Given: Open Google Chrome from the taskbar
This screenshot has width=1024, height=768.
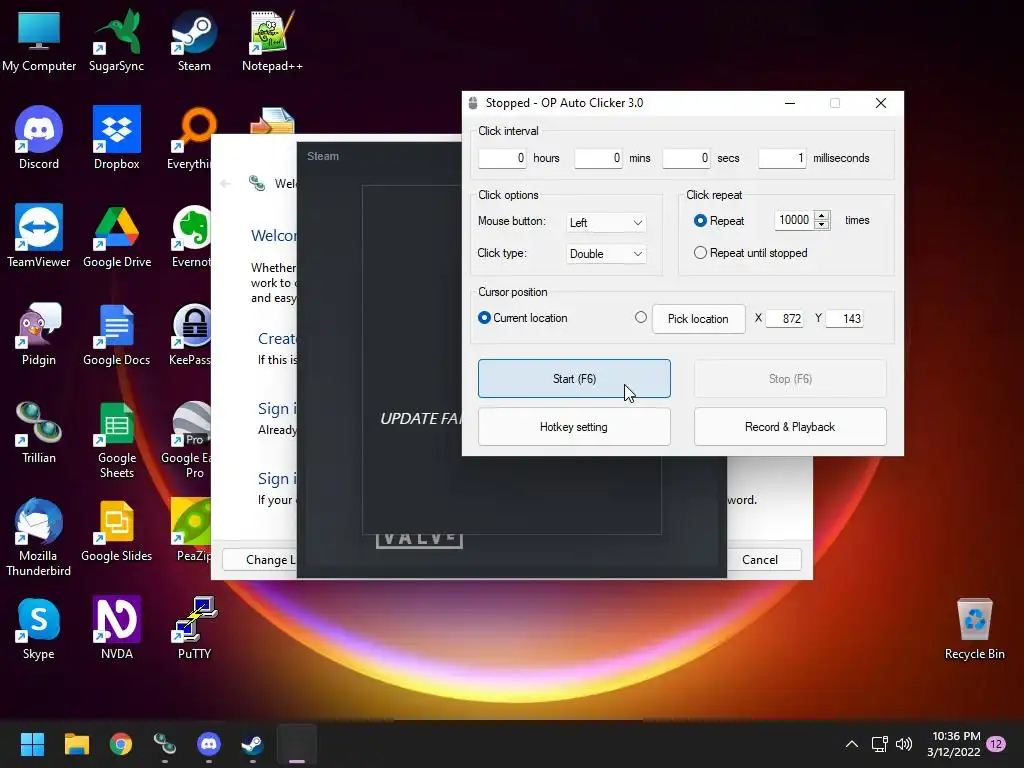Looking at the screenshot, I should [121, 744].
